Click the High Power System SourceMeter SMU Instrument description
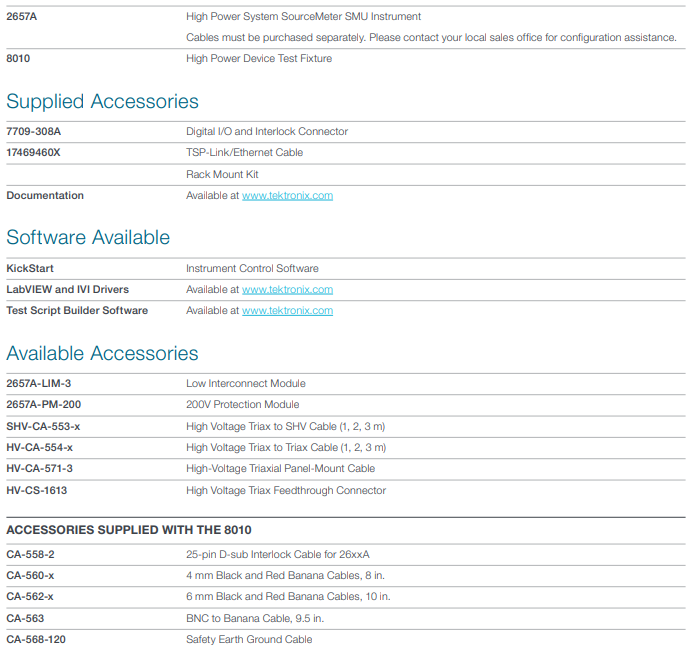Image resolution: width=692 pixels, height=651 pixels. tap(303, 17)
